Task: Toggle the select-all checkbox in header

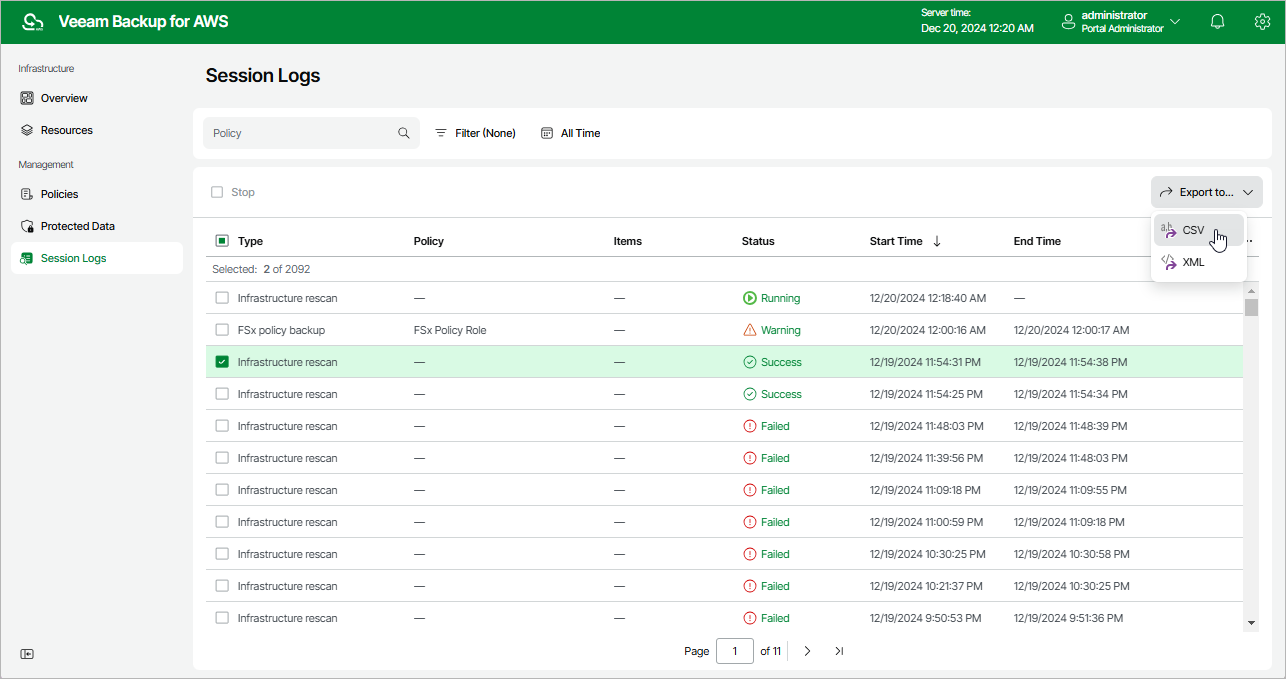Action: (x=222, y=241)
